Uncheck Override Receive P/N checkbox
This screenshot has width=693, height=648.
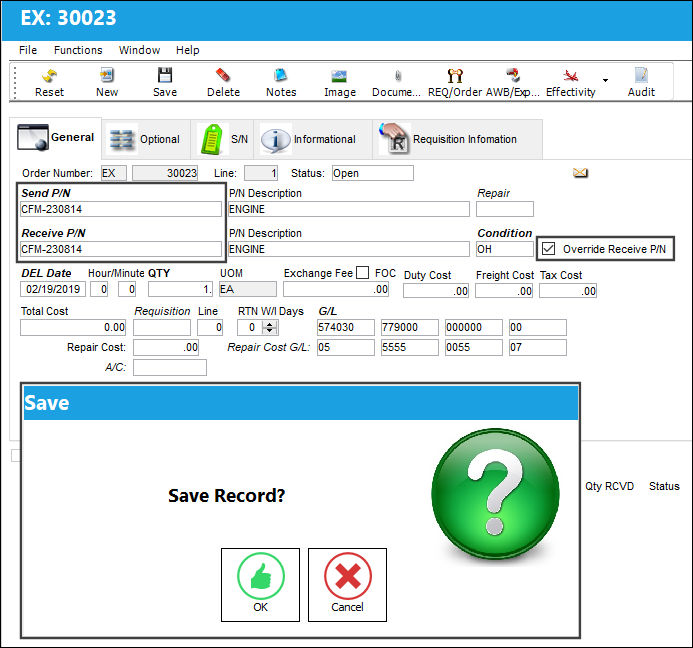[548, 249]
